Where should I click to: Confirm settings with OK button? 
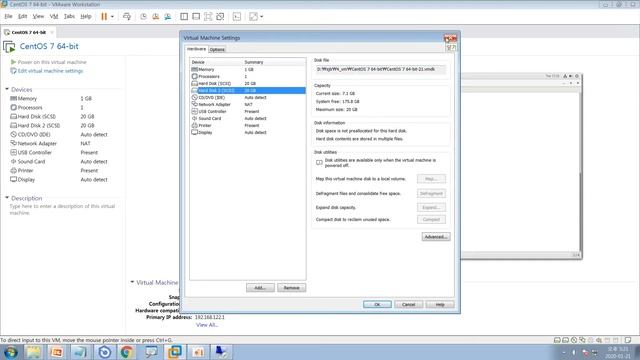[377, 304]
